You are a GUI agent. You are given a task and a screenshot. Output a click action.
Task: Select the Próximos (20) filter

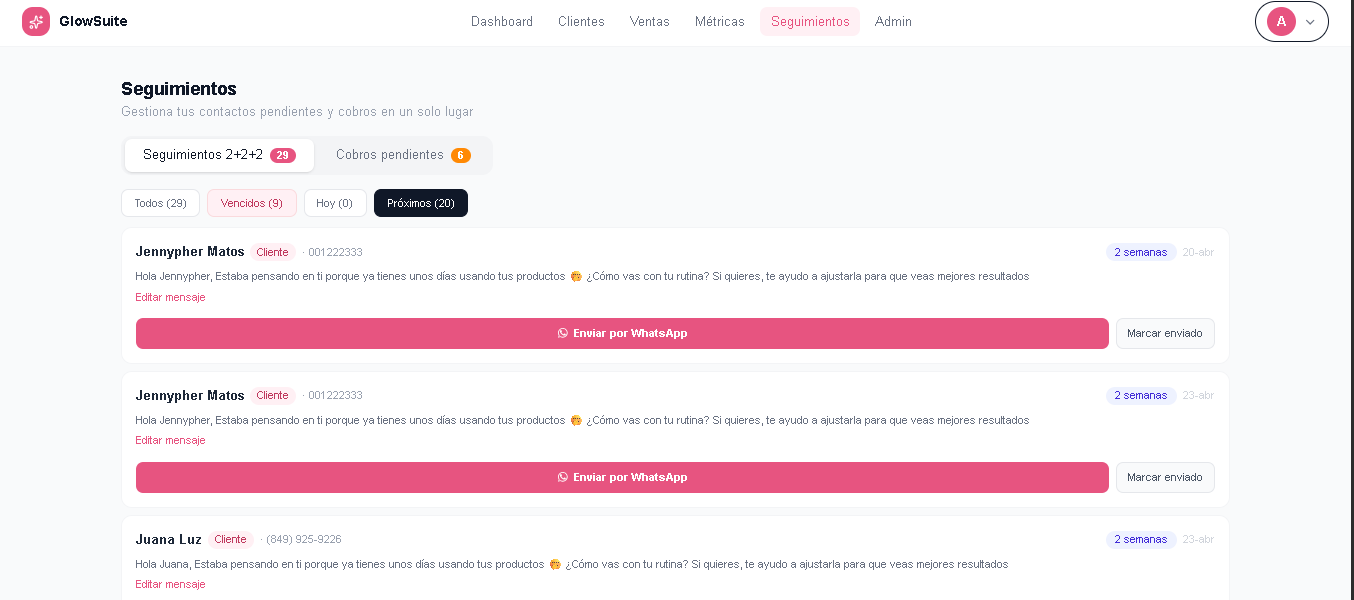420,203
